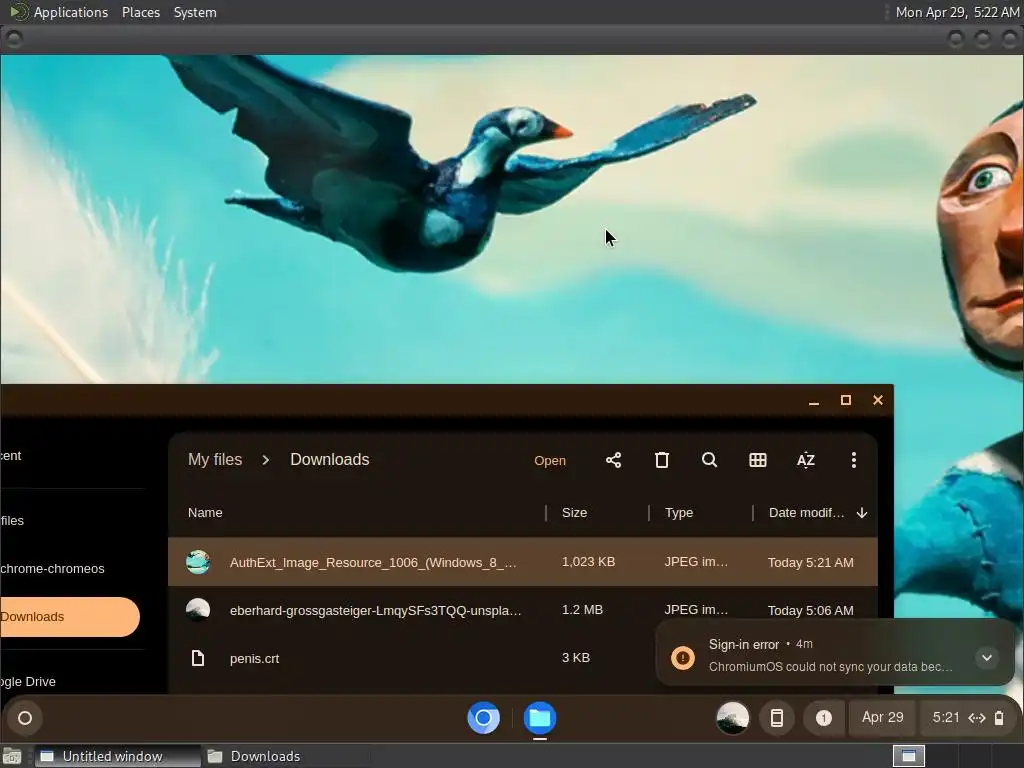This screenshot has height=768, width=1024.
Task: Switch to Untitled window taskbar button
Action: pos(118,756)
